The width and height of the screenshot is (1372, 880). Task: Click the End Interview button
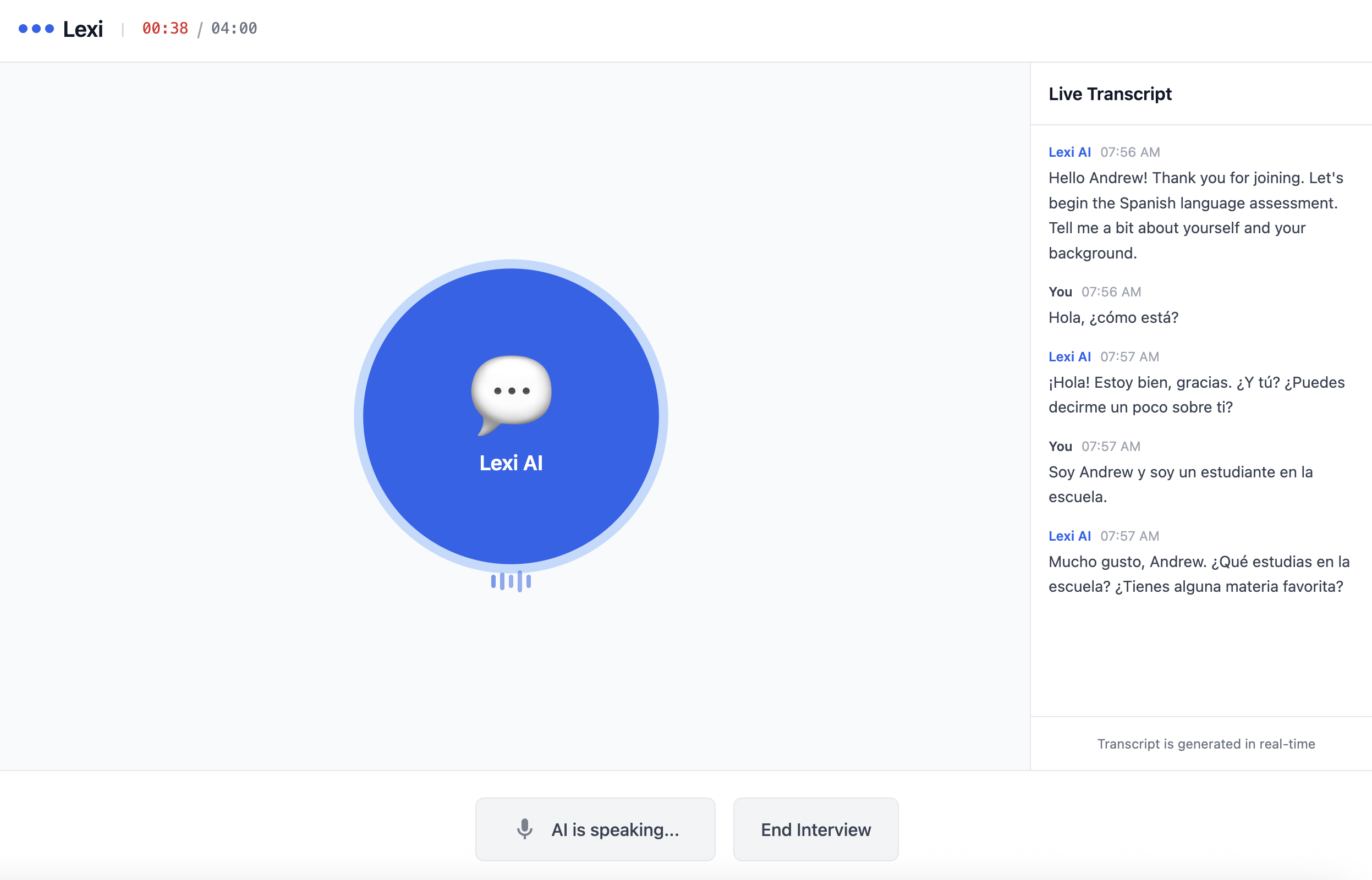coord(815,829)
